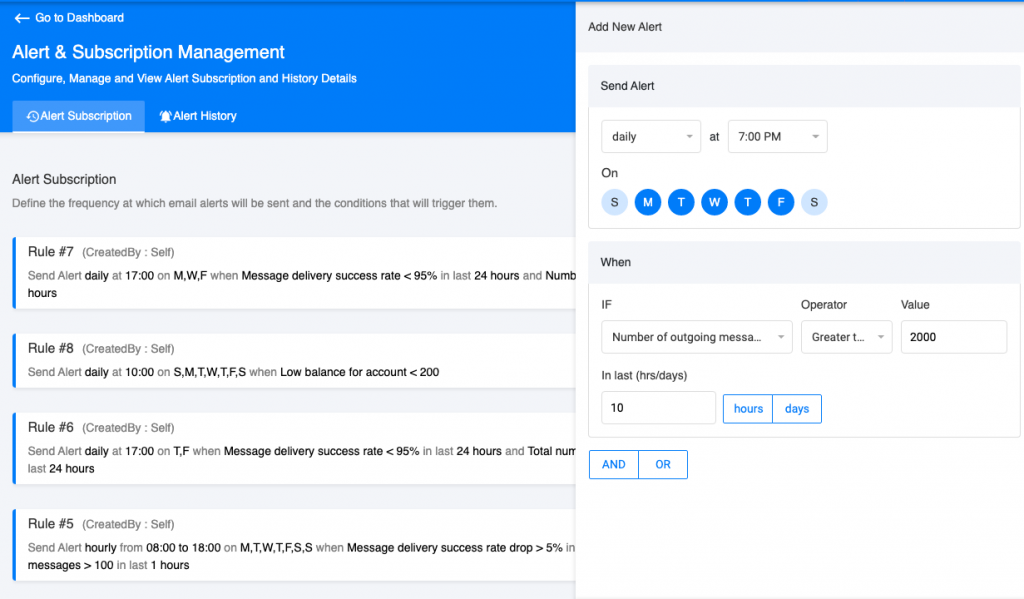Switch to the Alert History tab

(198, 116)
